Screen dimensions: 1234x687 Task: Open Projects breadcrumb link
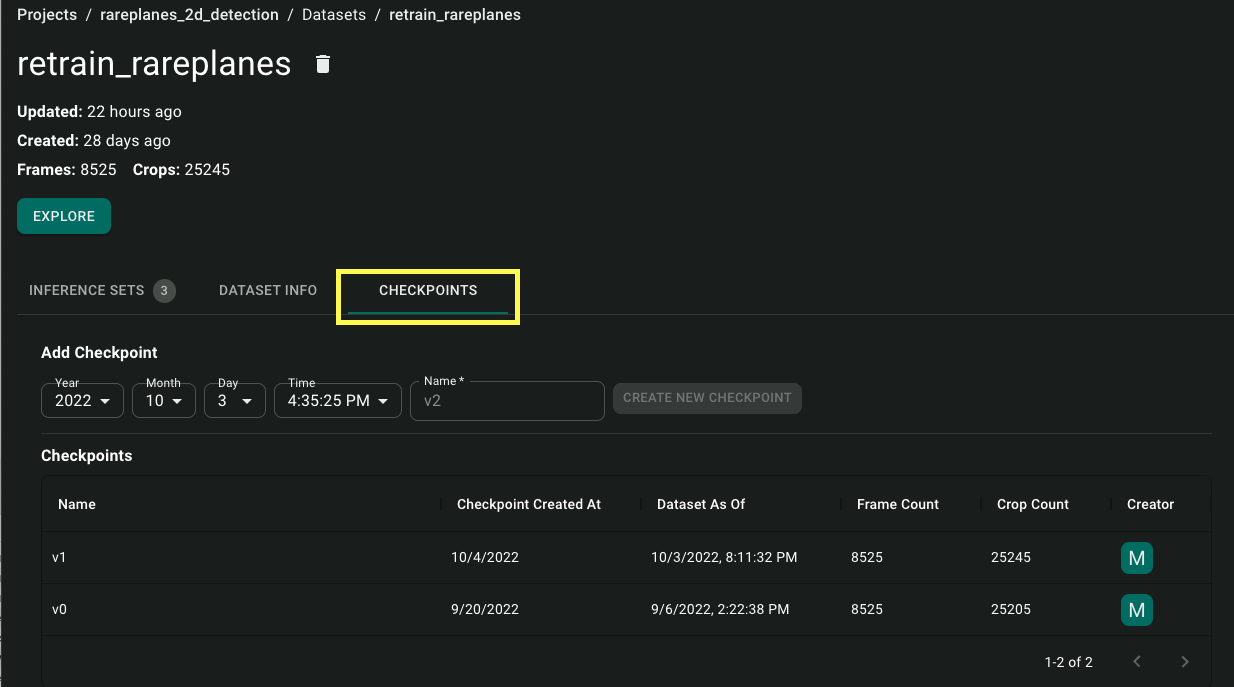47,15
